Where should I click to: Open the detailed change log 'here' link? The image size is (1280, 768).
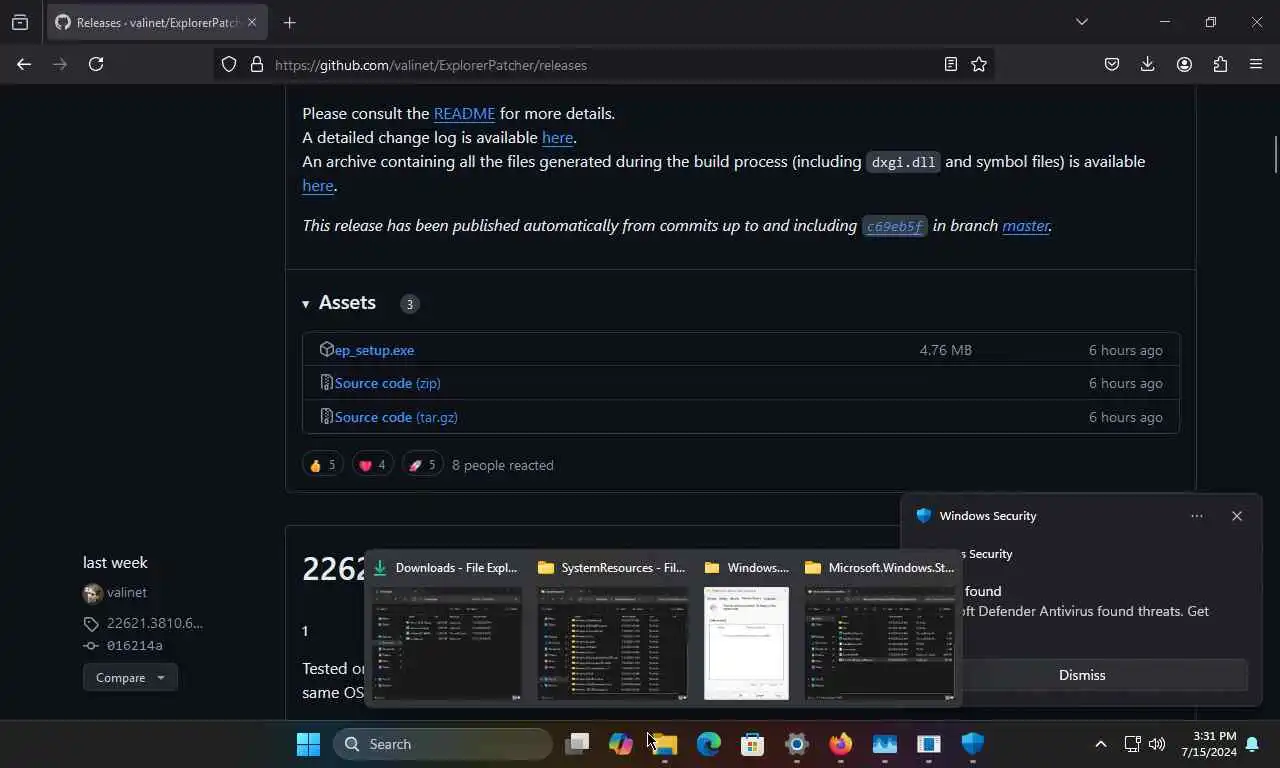pyautogui.click(x=557, y=138)
